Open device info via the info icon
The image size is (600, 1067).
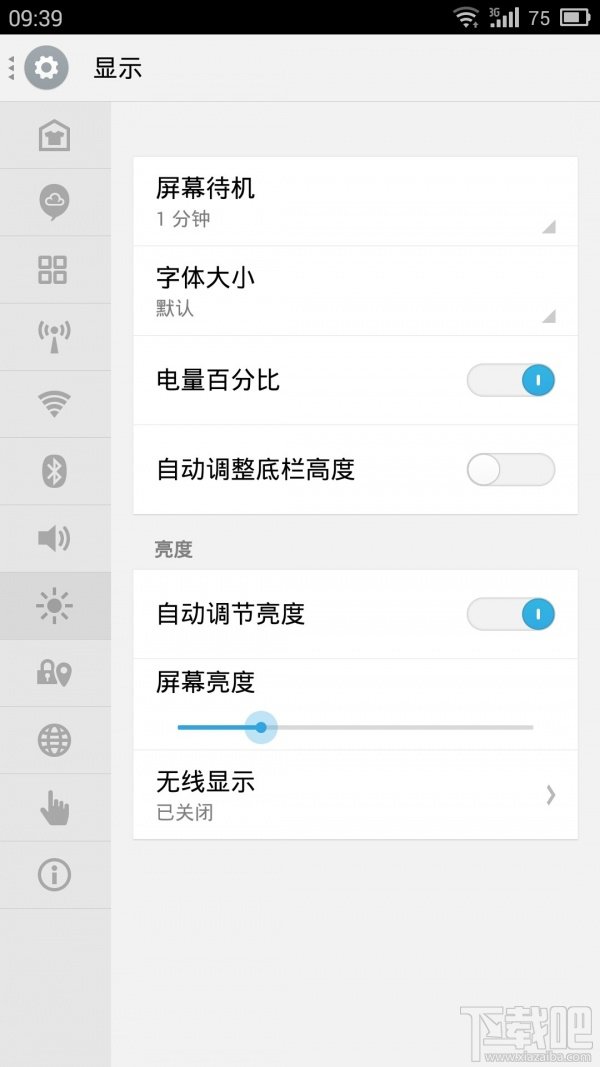[x=55, y=874]
